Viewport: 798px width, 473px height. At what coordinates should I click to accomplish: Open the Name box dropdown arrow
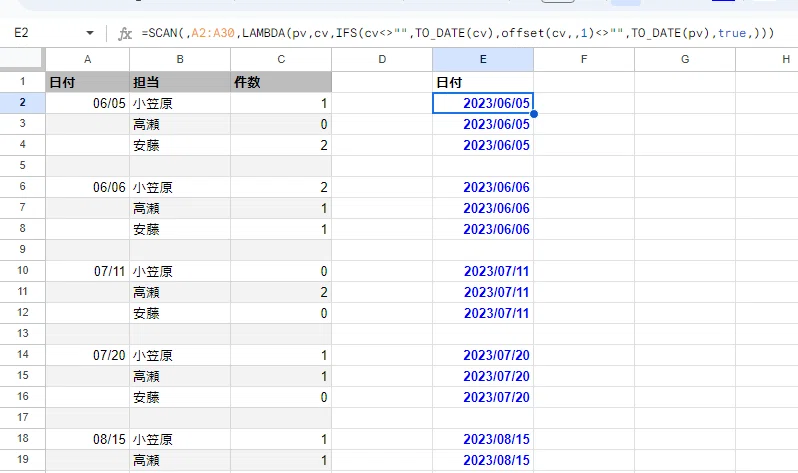point(90,33)
